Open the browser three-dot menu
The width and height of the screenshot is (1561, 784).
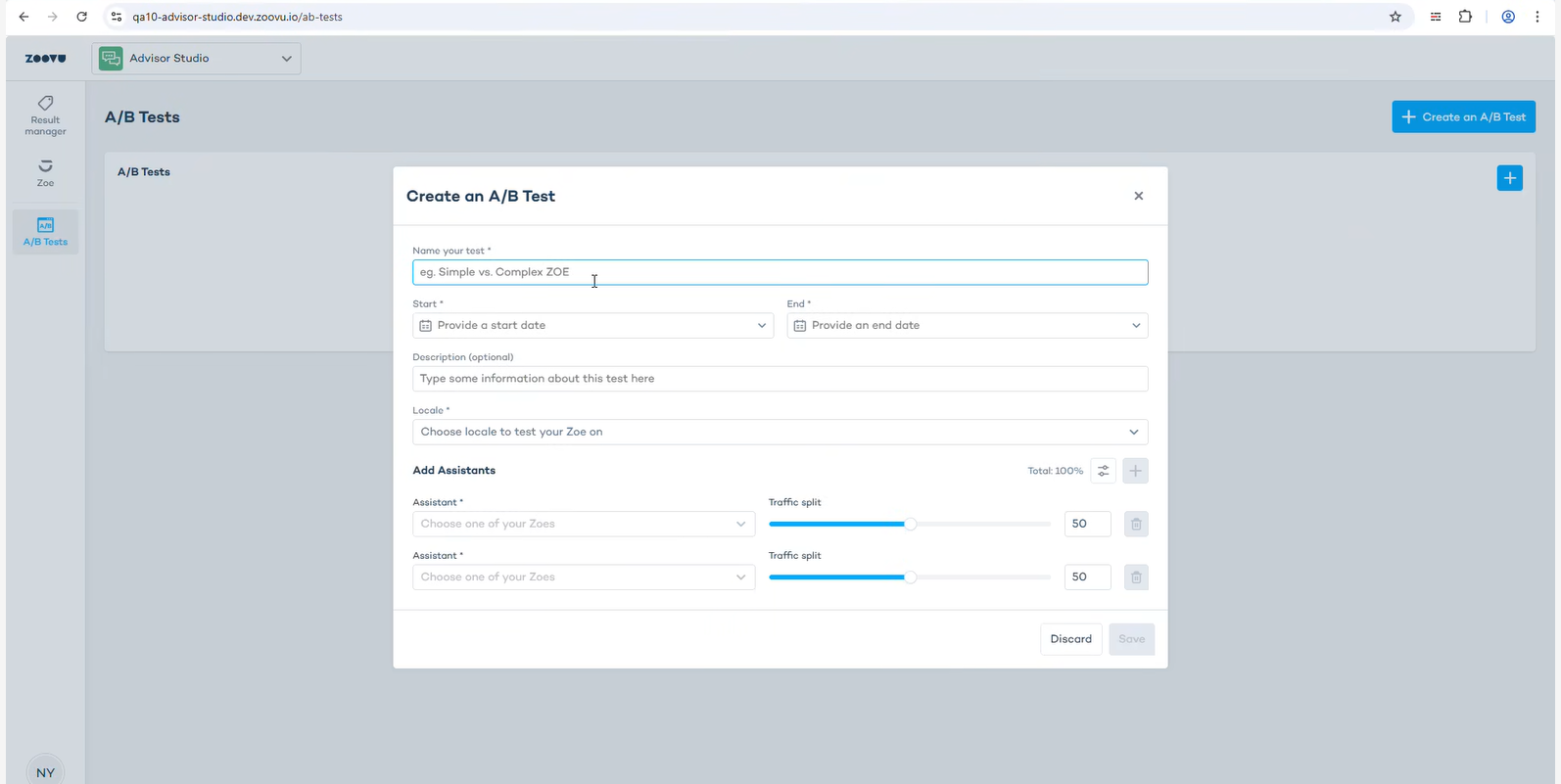tap(1537, 17)
